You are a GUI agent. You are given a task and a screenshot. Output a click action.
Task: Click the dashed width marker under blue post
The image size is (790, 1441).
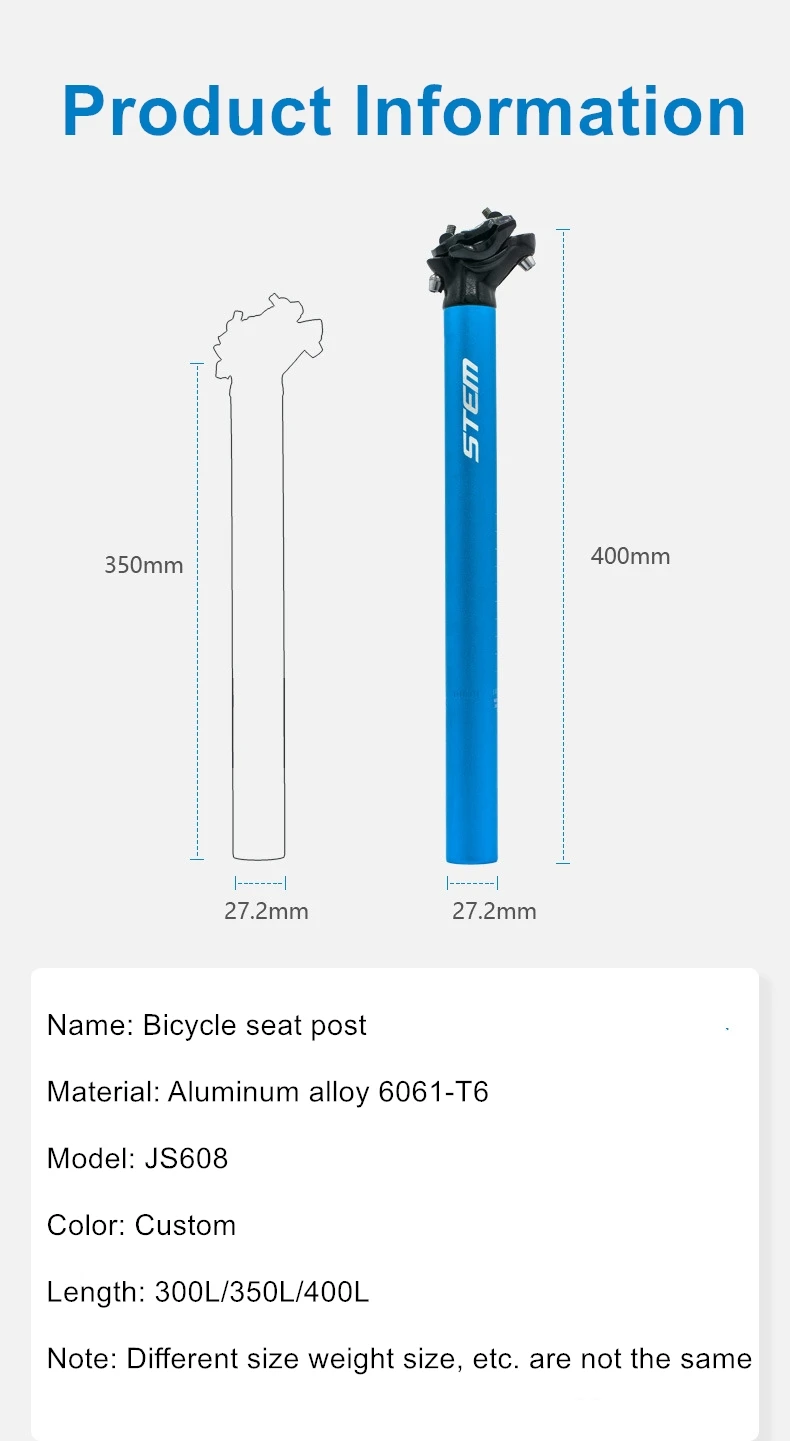tap(472, 883)
